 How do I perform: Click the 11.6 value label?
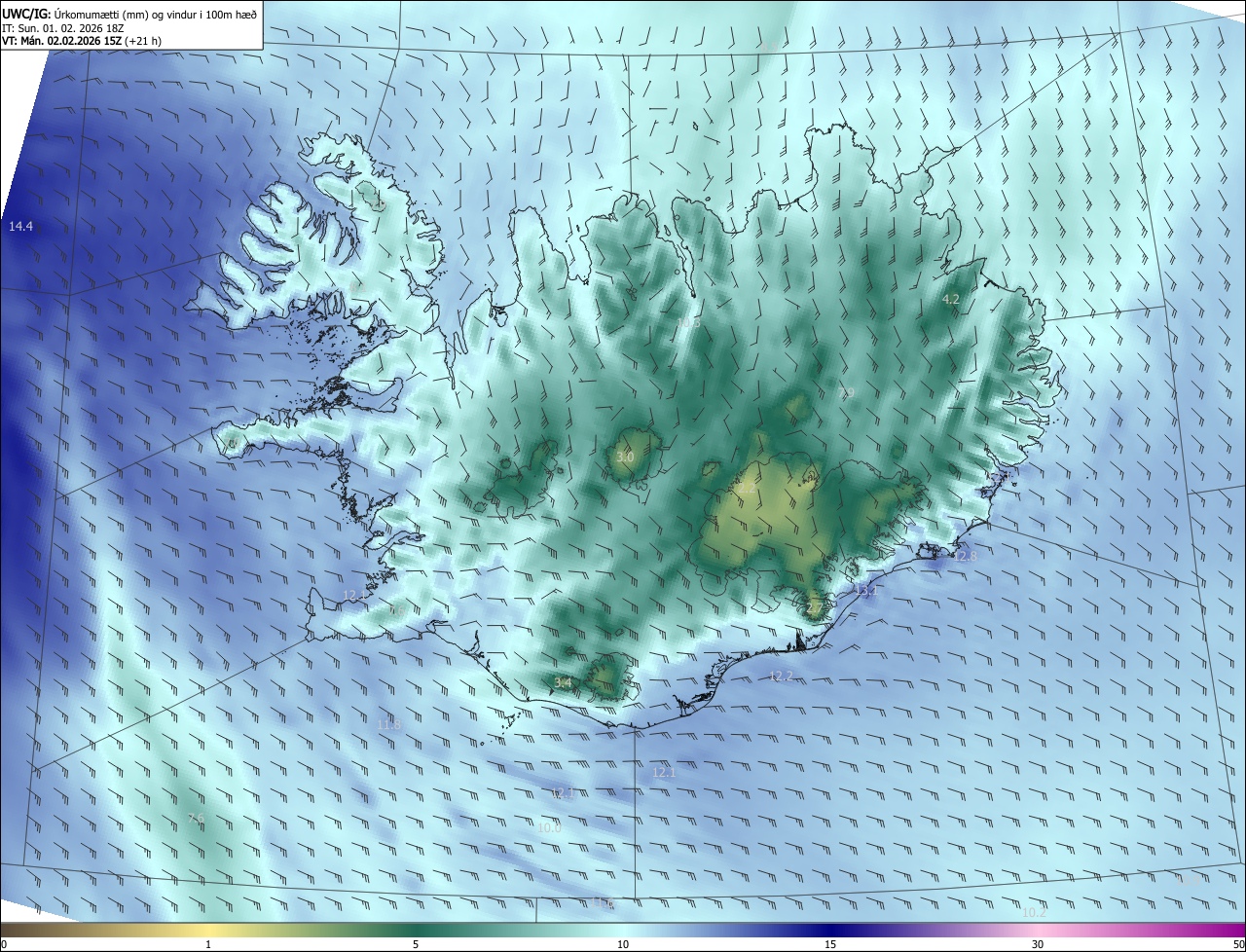(604, 904)
